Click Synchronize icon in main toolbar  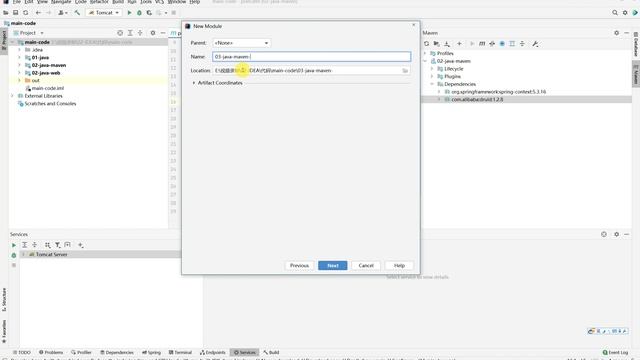point(25,13)
